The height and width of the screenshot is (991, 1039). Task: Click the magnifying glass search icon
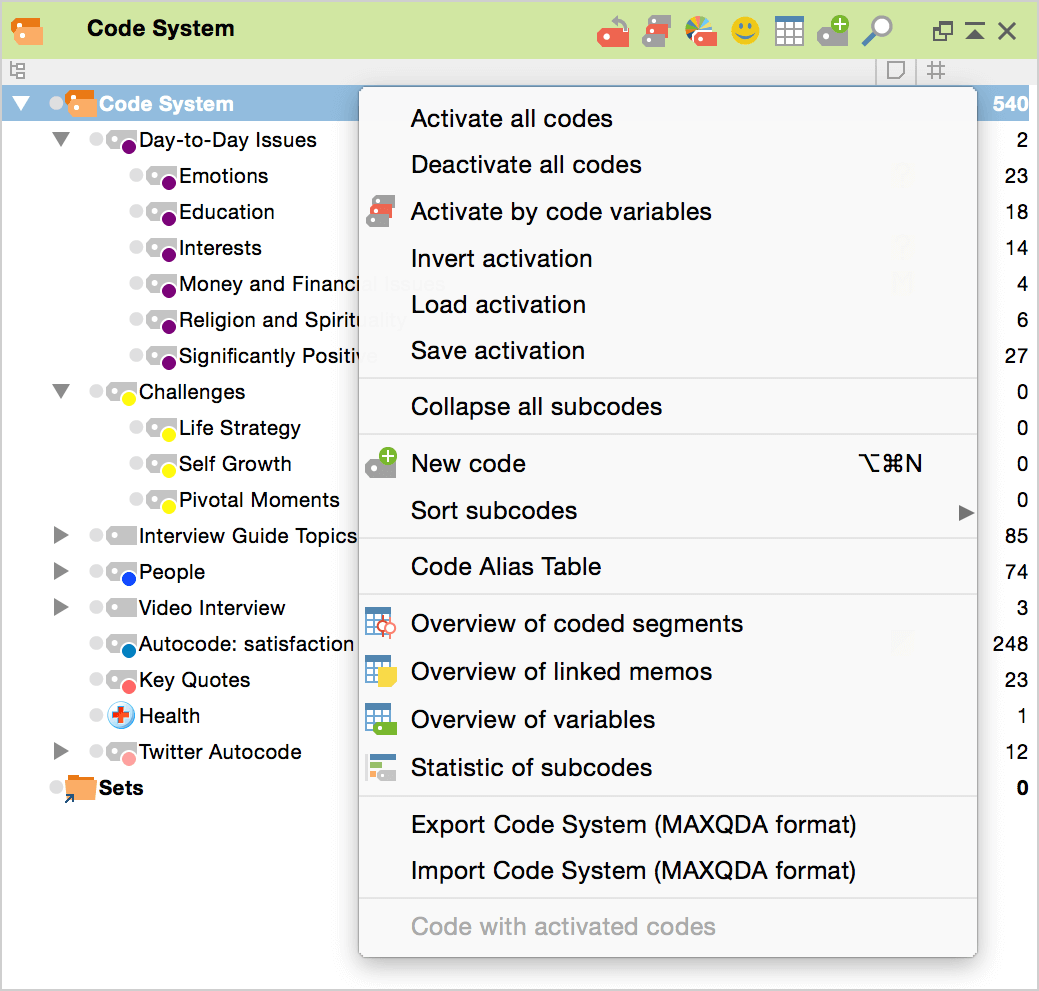tap(877, 32)
